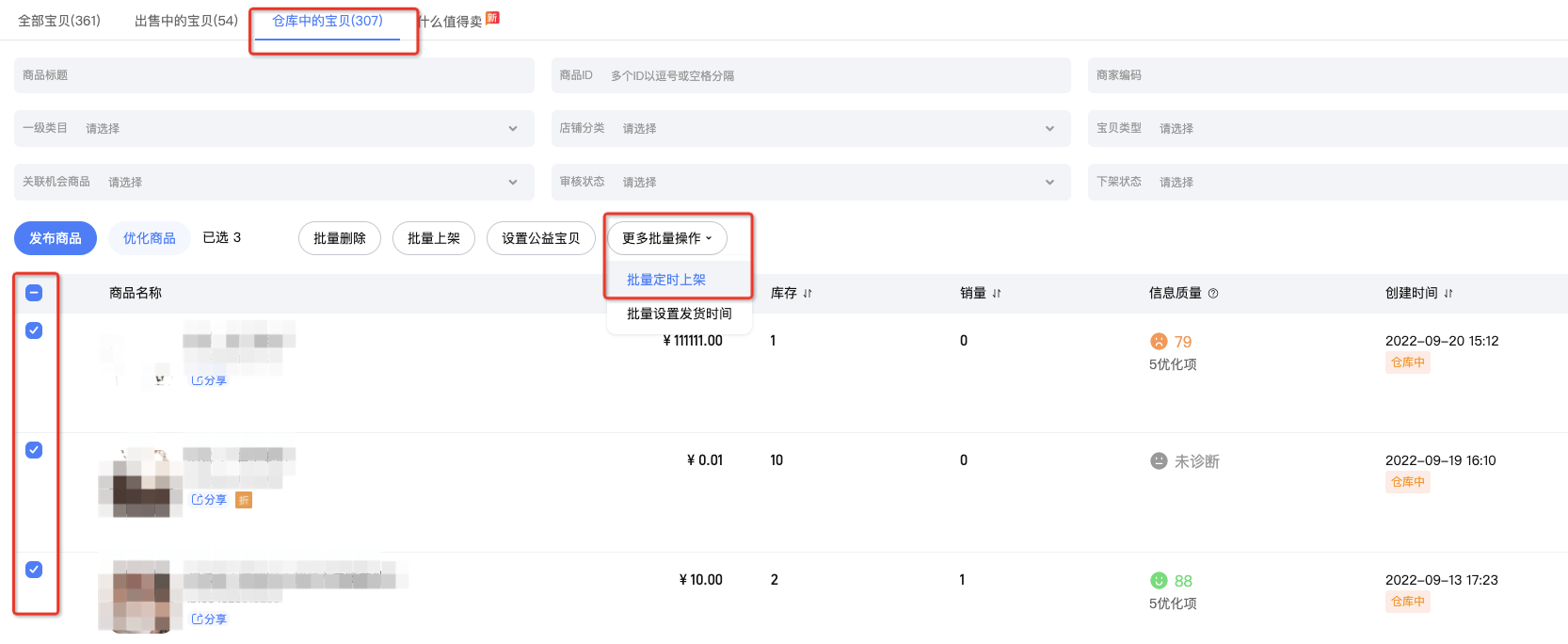Screen dimensions: 1568x644
Task: Switch to the 全部宝贝(361) tab
Action: point(59,21)
